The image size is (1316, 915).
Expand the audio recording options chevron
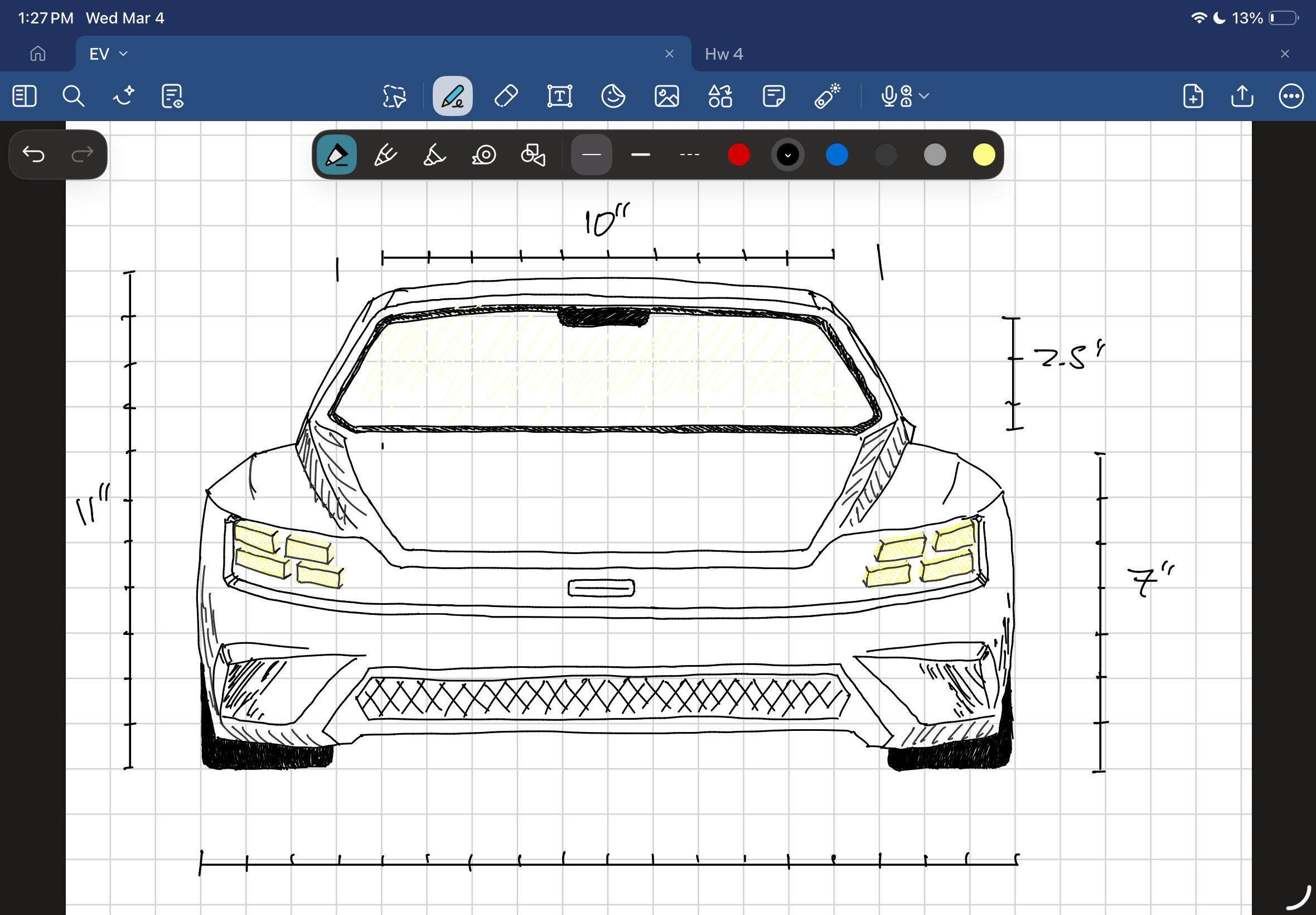pyautogui.click(x=923, y=96)
